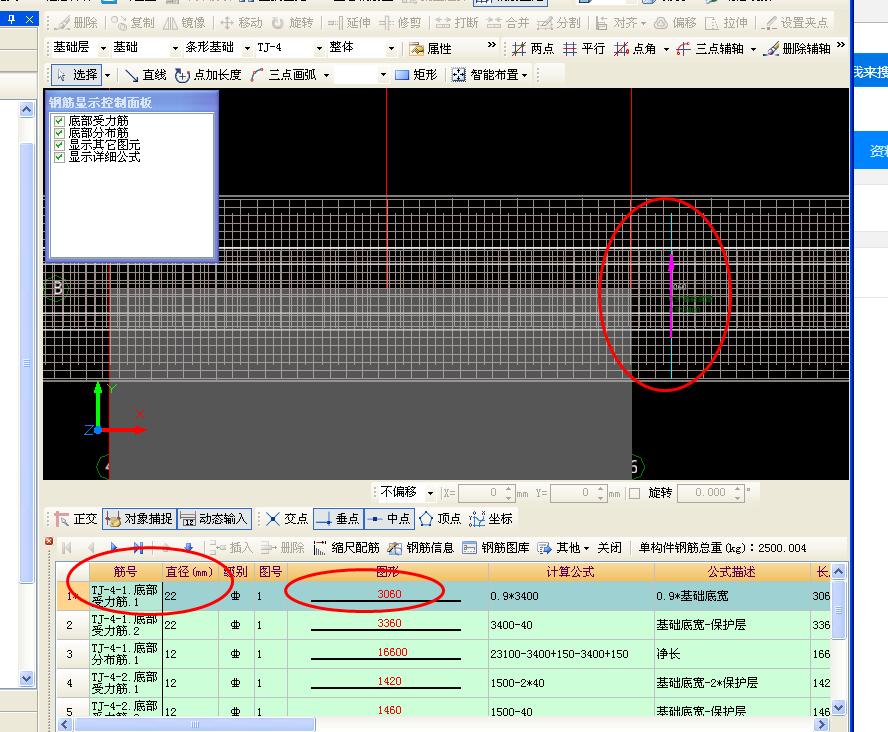Select the 旋转 rotate tool
Image resolution: width=888 pixels, height=732 pixels.
tap(292, 23)
